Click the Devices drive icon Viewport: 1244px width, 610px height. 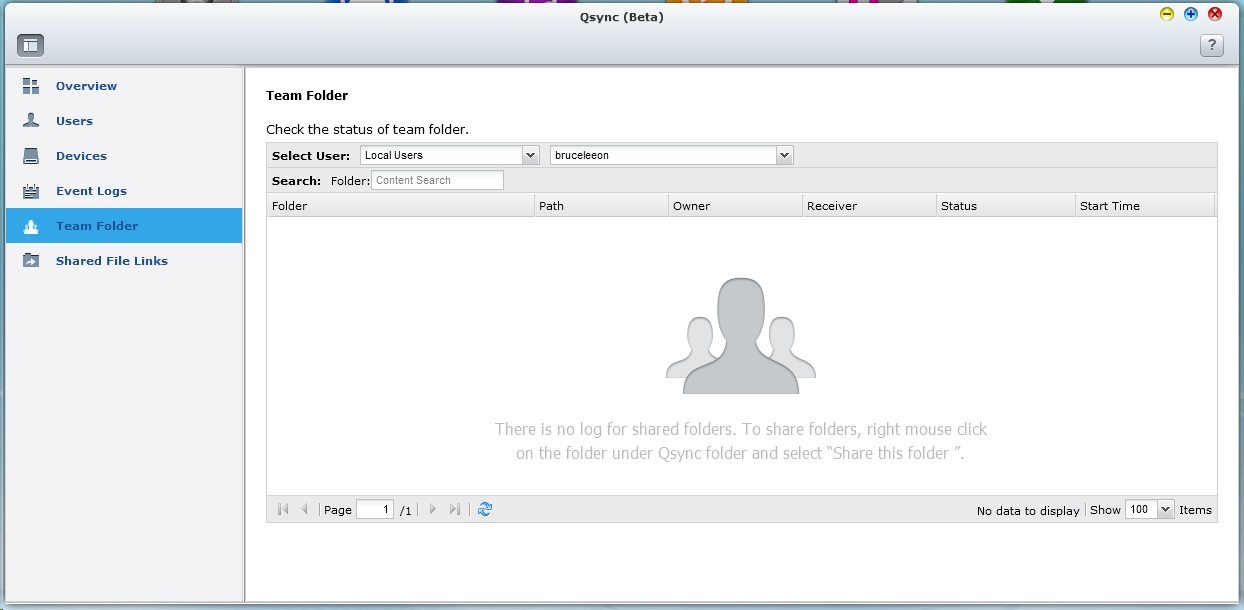point(31,156)
